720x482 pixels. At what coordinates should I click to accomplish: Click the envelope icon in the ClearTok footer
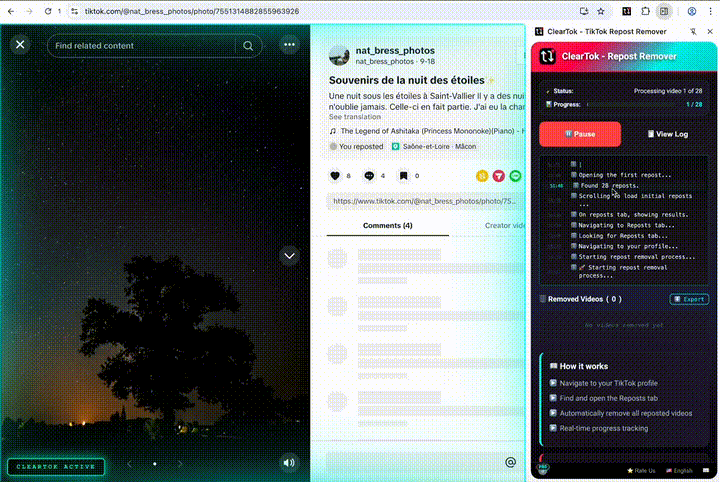(706, 471)
